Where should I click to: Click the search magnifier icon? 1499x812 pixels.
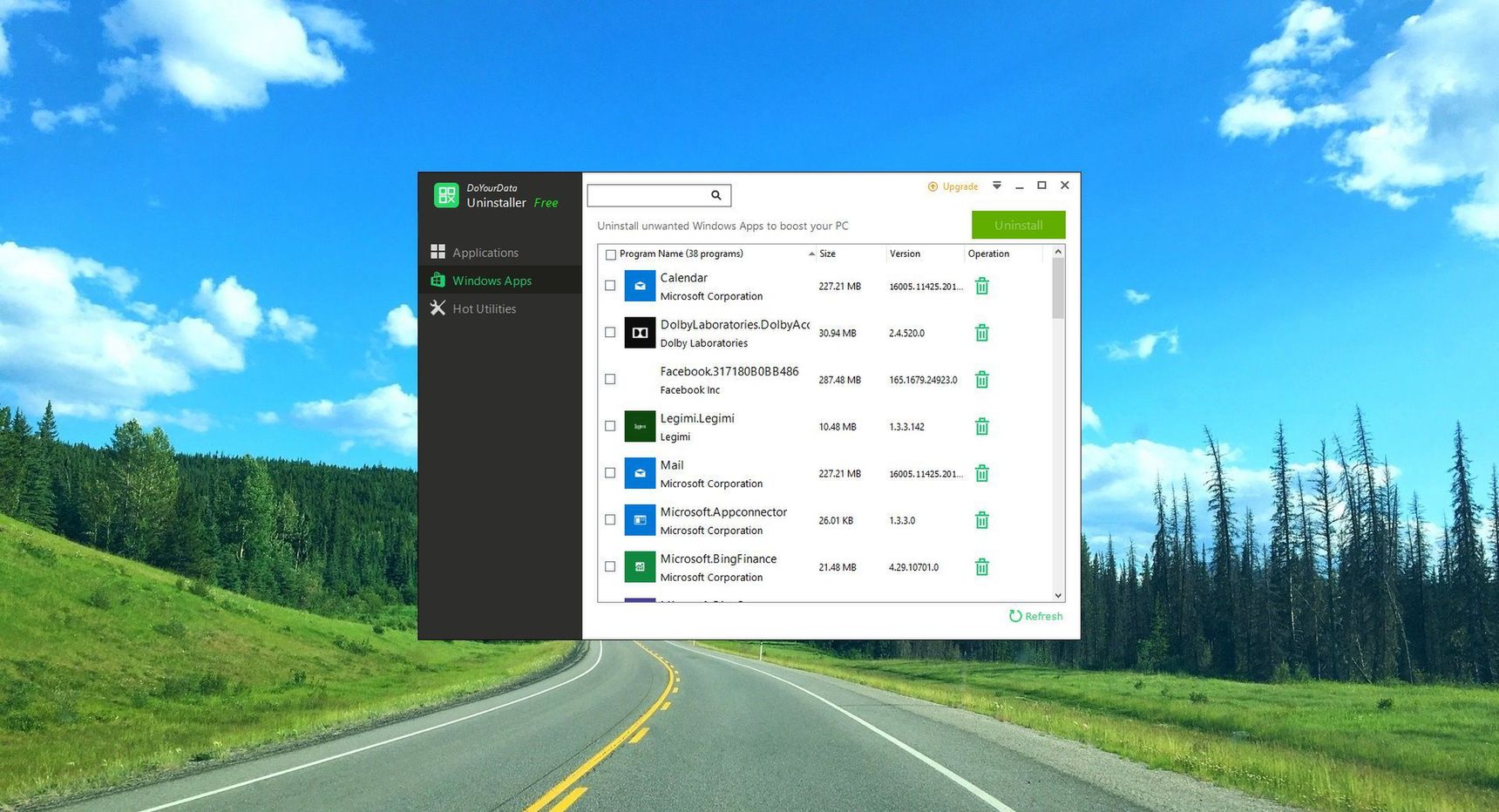click(x=716, y=195)
